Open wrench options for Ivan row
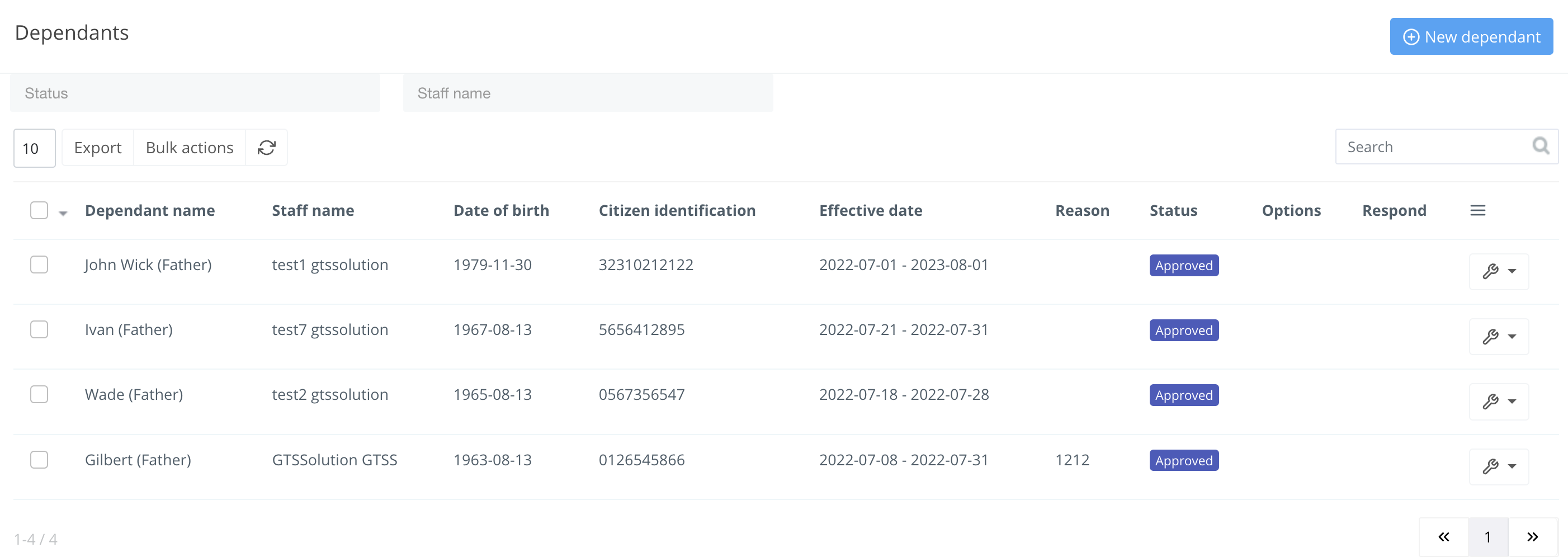1568x557 pixels. point(1499,337)
